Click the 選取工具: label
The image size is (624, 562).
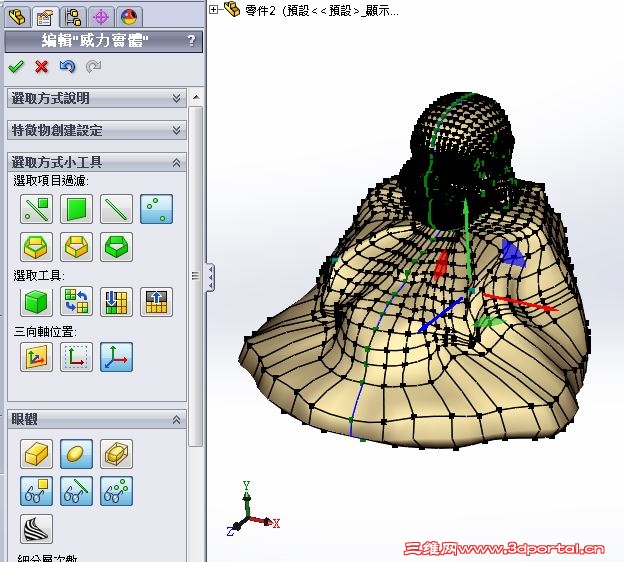(x=39, y=275)
